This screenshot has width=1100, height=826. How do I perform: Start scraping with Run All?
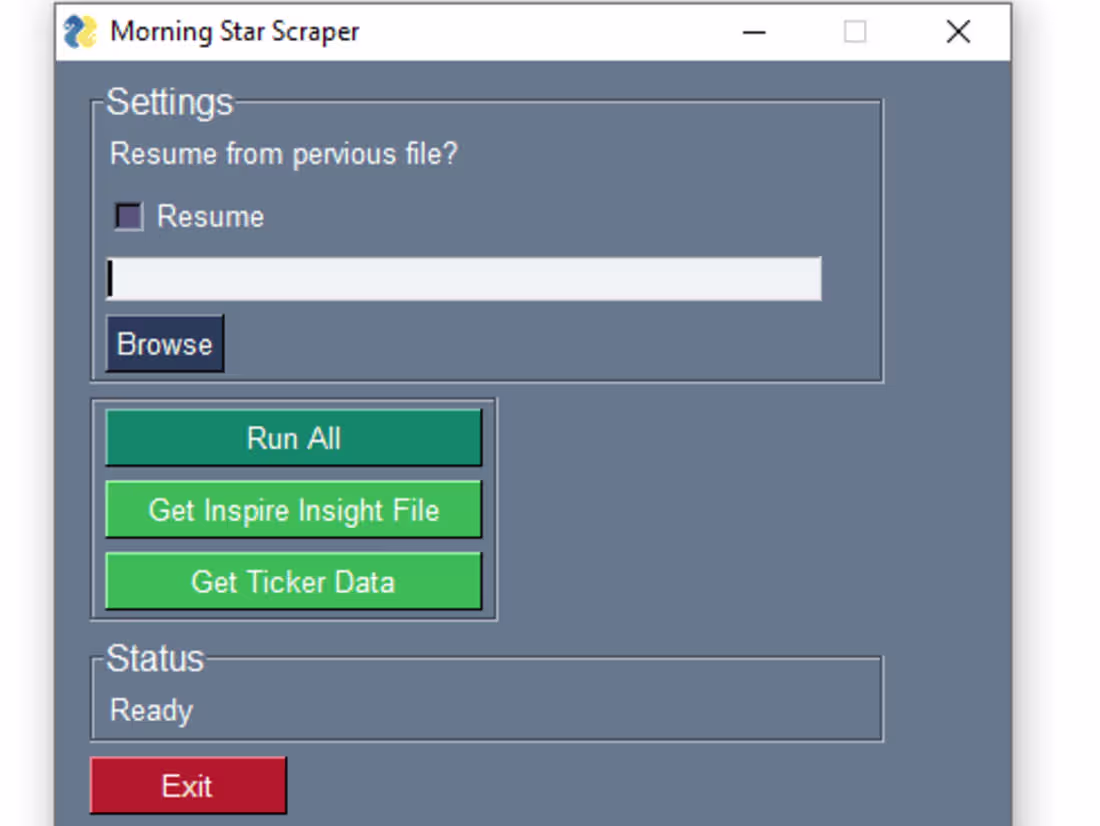293,438
